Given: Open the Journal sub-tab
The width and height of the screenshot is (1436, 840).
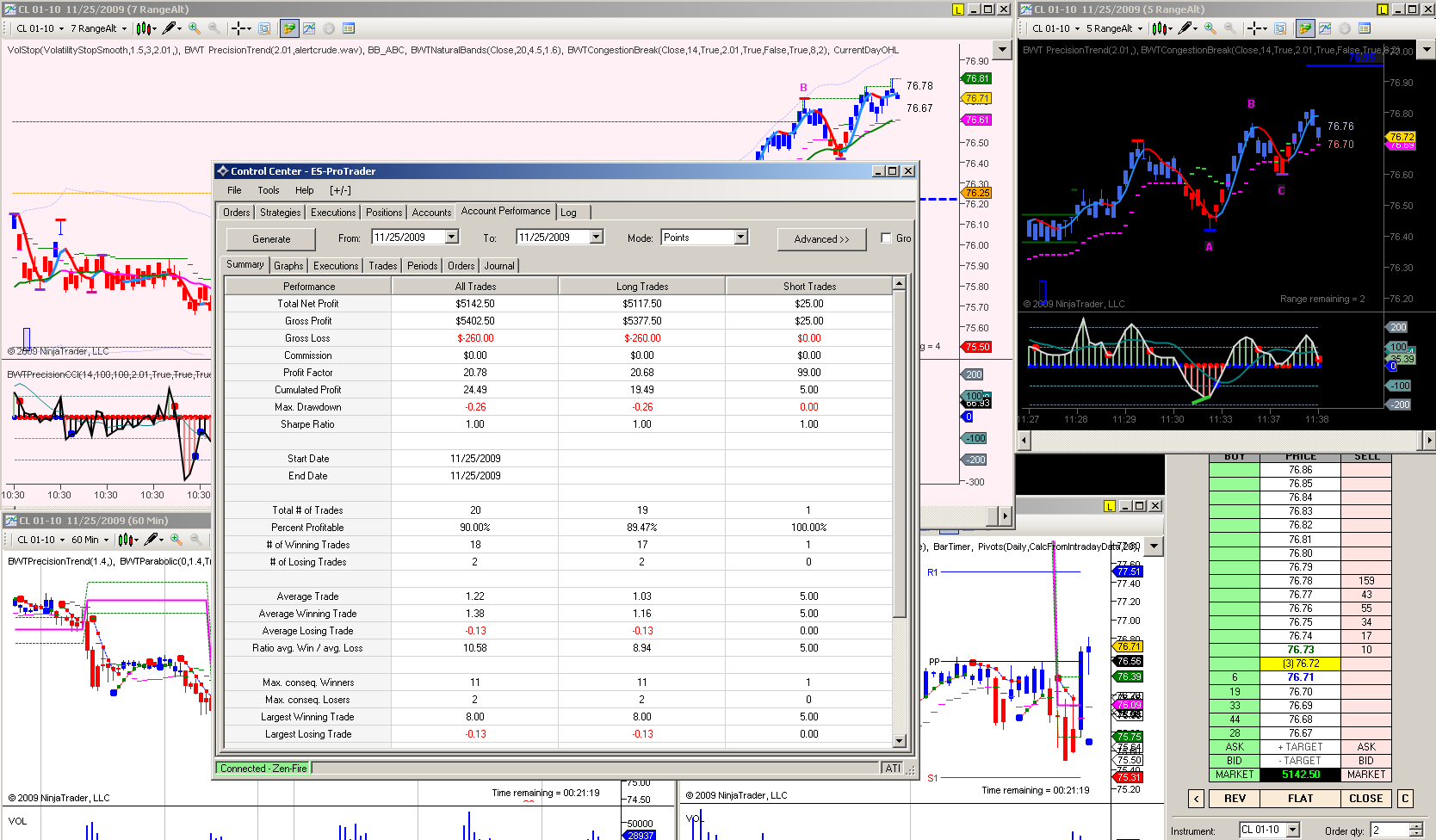Looking at the screenshot, I should point(499,266).
